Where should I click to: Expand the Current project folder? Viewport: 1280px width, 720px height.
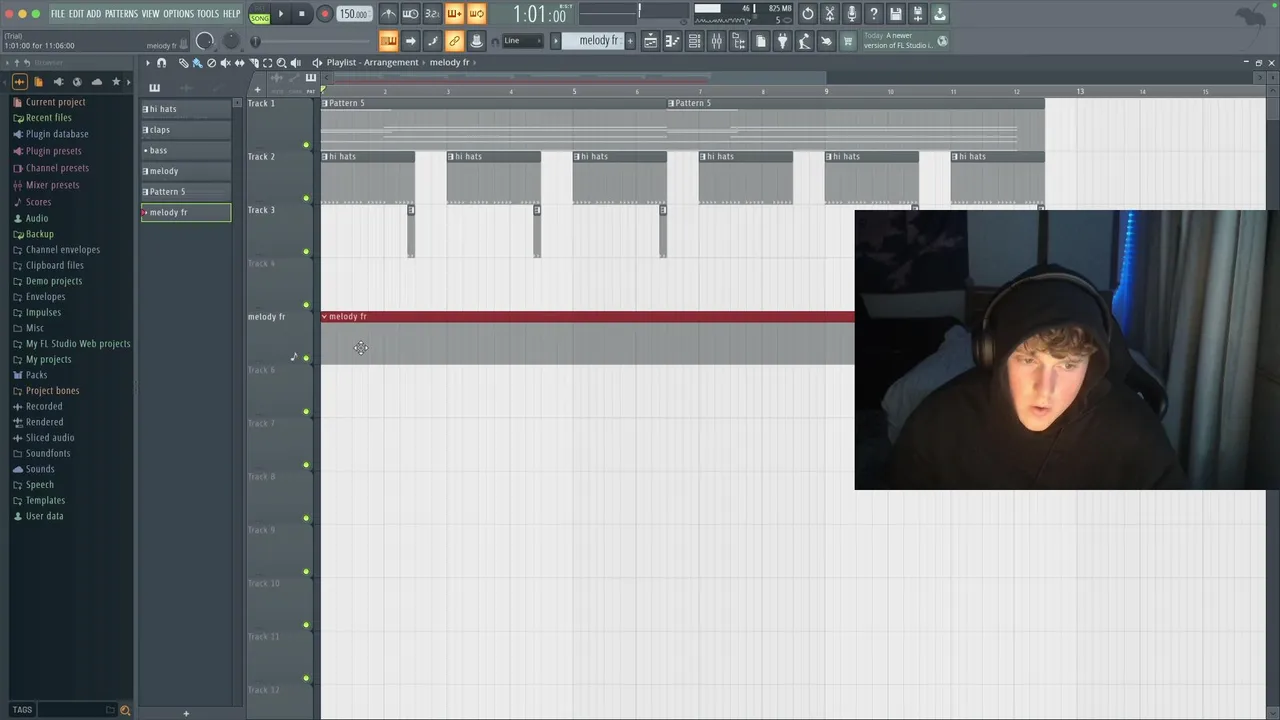coord(55,102)
